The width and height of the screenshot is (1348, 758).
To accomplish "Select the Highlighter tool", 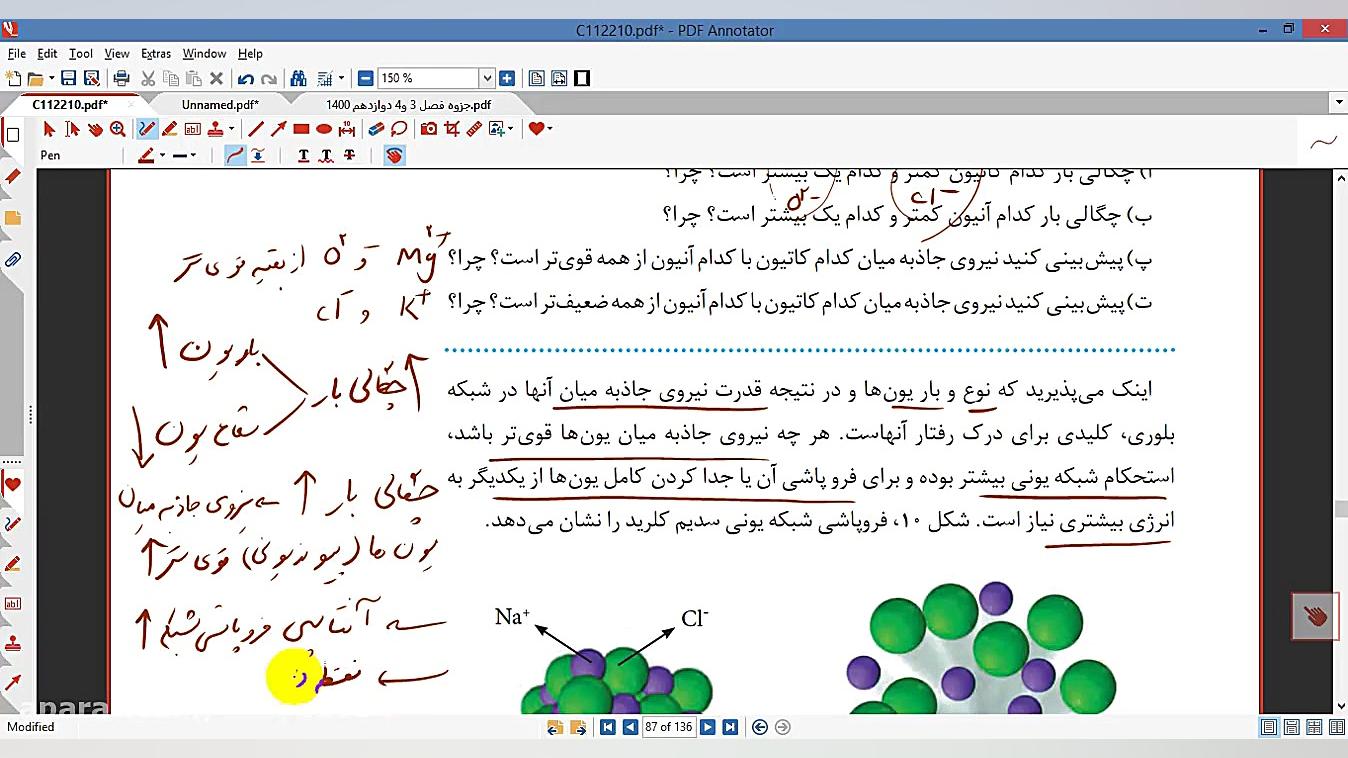I will click(x=169, y=128).
